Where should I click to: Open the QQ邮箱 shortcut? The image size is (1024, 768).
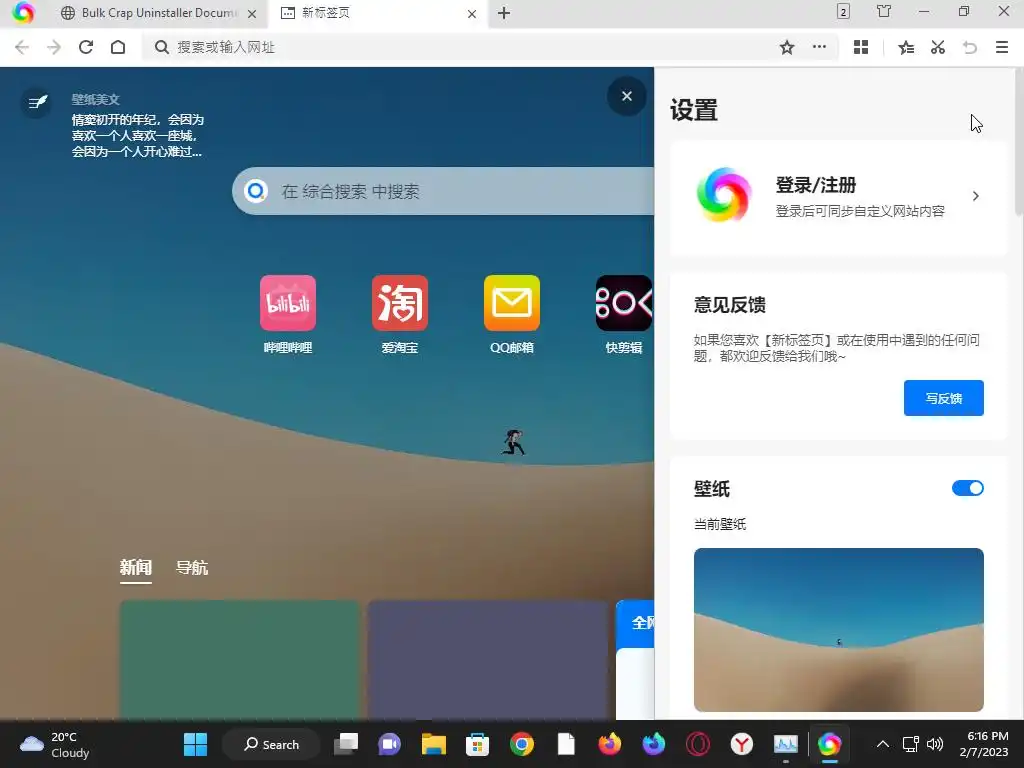512,315
